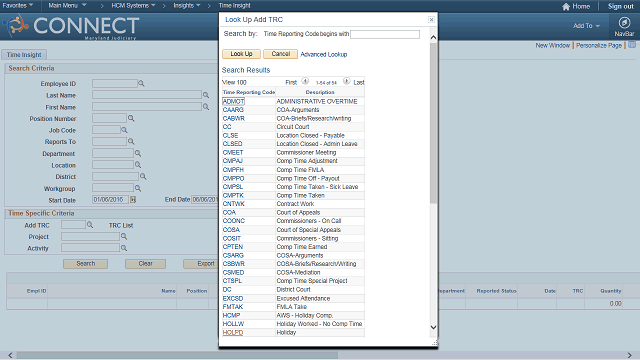Open the Position Number lookup magnifier

131,118
